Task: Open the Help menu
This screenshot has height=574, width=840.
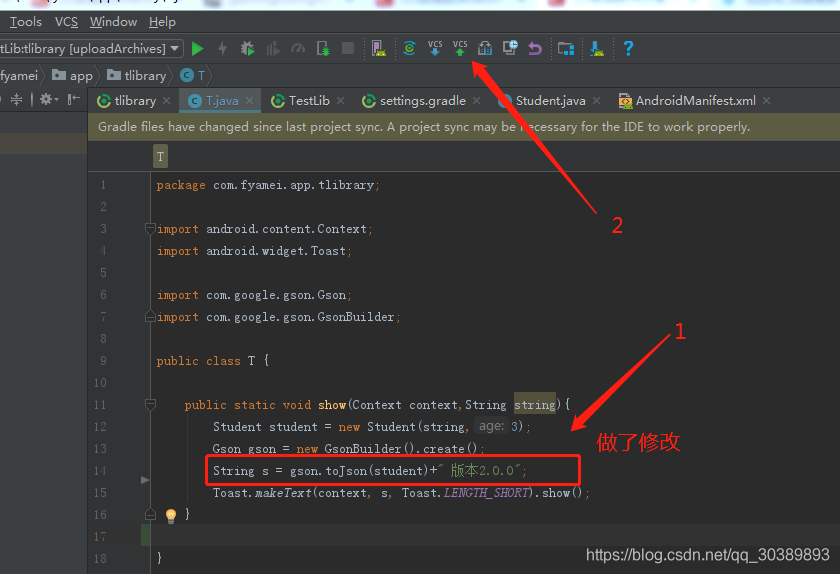Action: (x=162, y=22)
